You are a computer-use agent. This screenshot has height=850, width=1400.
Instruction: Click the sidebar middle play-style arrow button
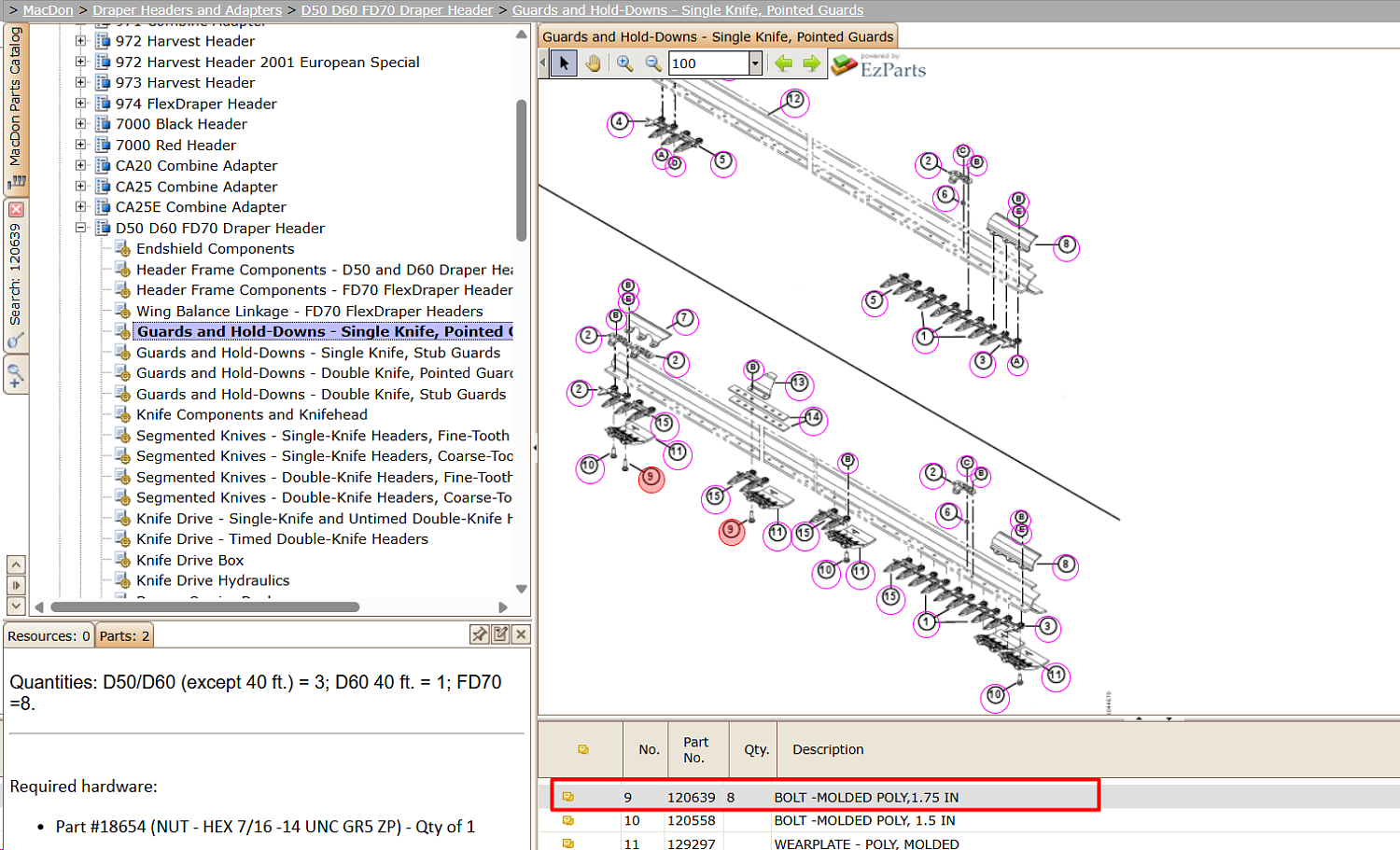pos(16,585)
